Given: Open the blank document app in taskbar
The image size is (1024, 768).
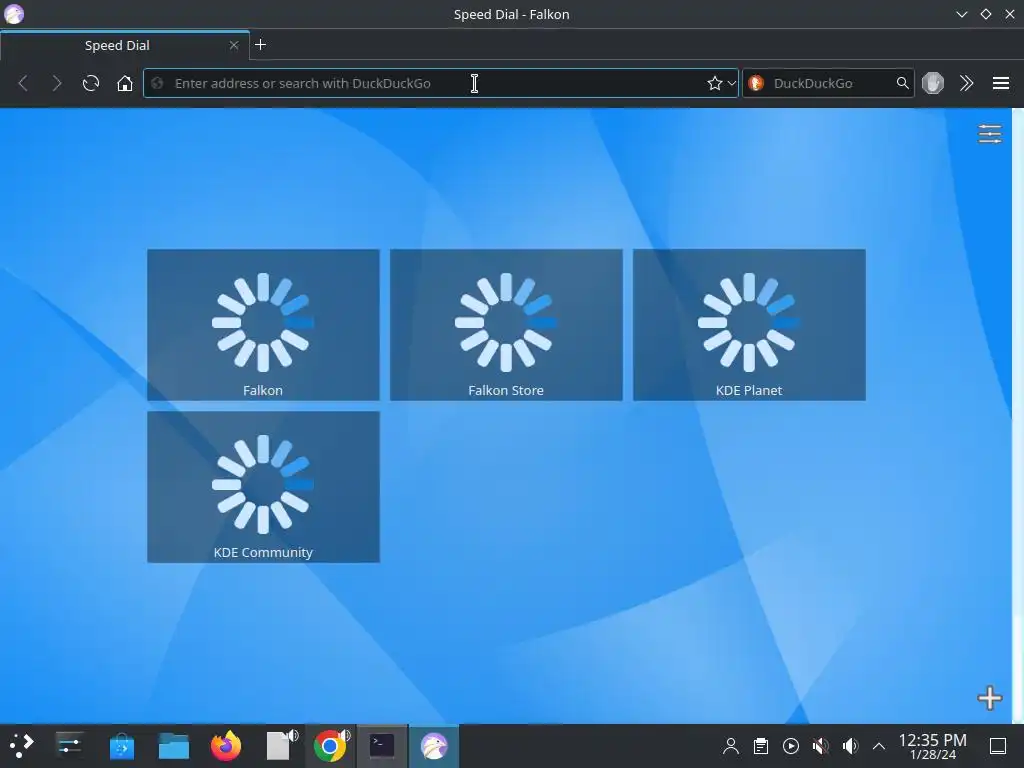Looking at the screenshot, I should pos(278,745).
